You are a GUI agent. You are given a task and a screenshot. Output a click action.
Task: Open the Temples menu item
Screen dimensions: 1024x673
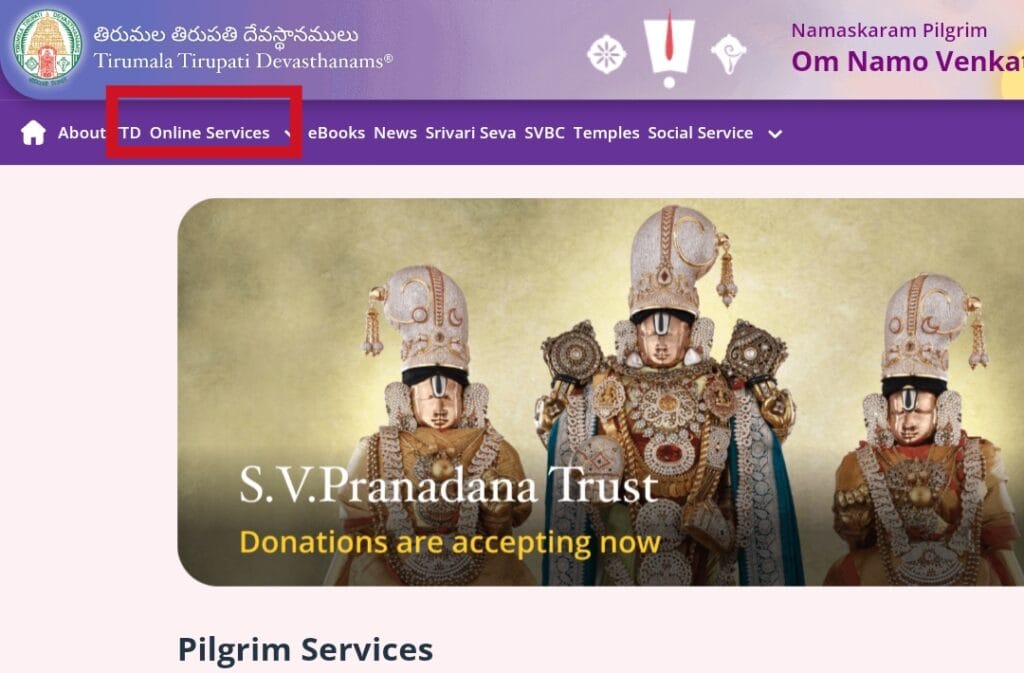coord(606,133)
